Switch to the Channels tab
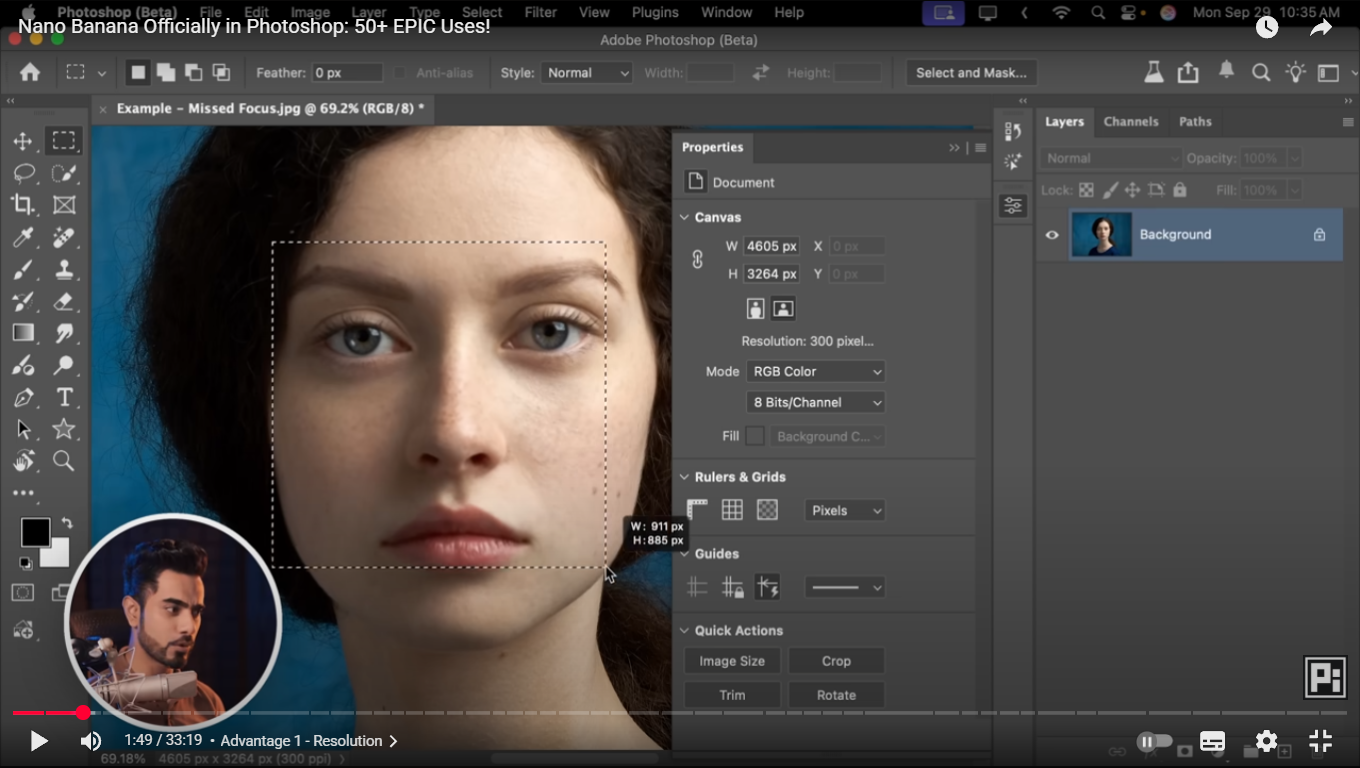 point(1130,122)
